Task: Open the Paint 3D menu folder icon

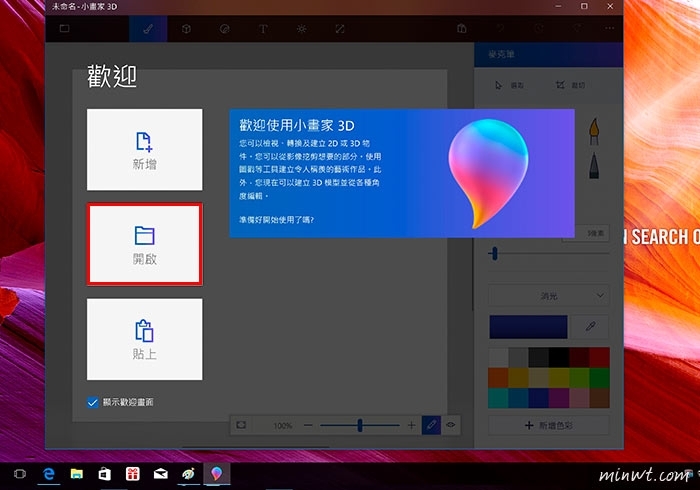Action: pyautogui.click(x=64, y=29)
